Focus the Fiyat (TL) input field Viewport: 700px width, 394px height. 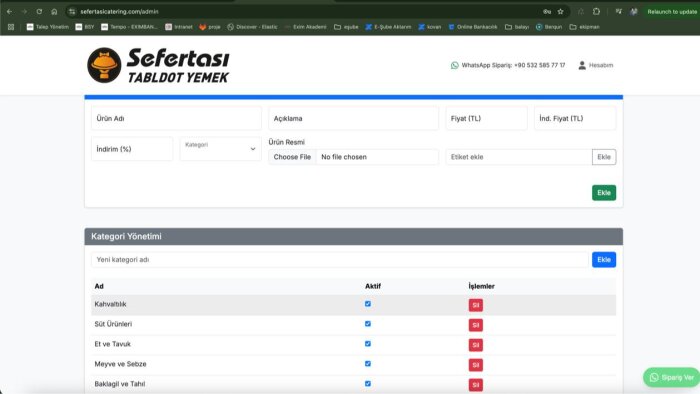tap(486, 118)
